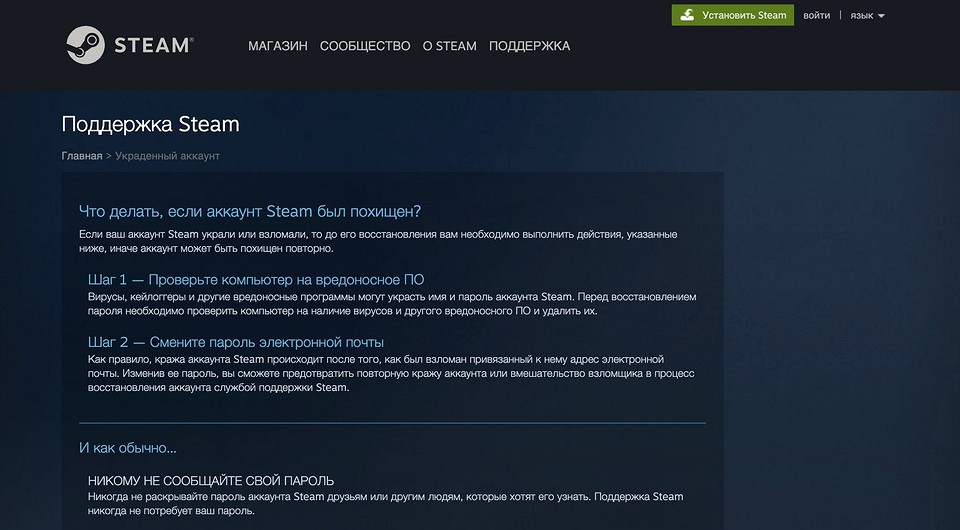Click Шаг 1 — Проверьте компьютер heading

[x=256, y=280]
